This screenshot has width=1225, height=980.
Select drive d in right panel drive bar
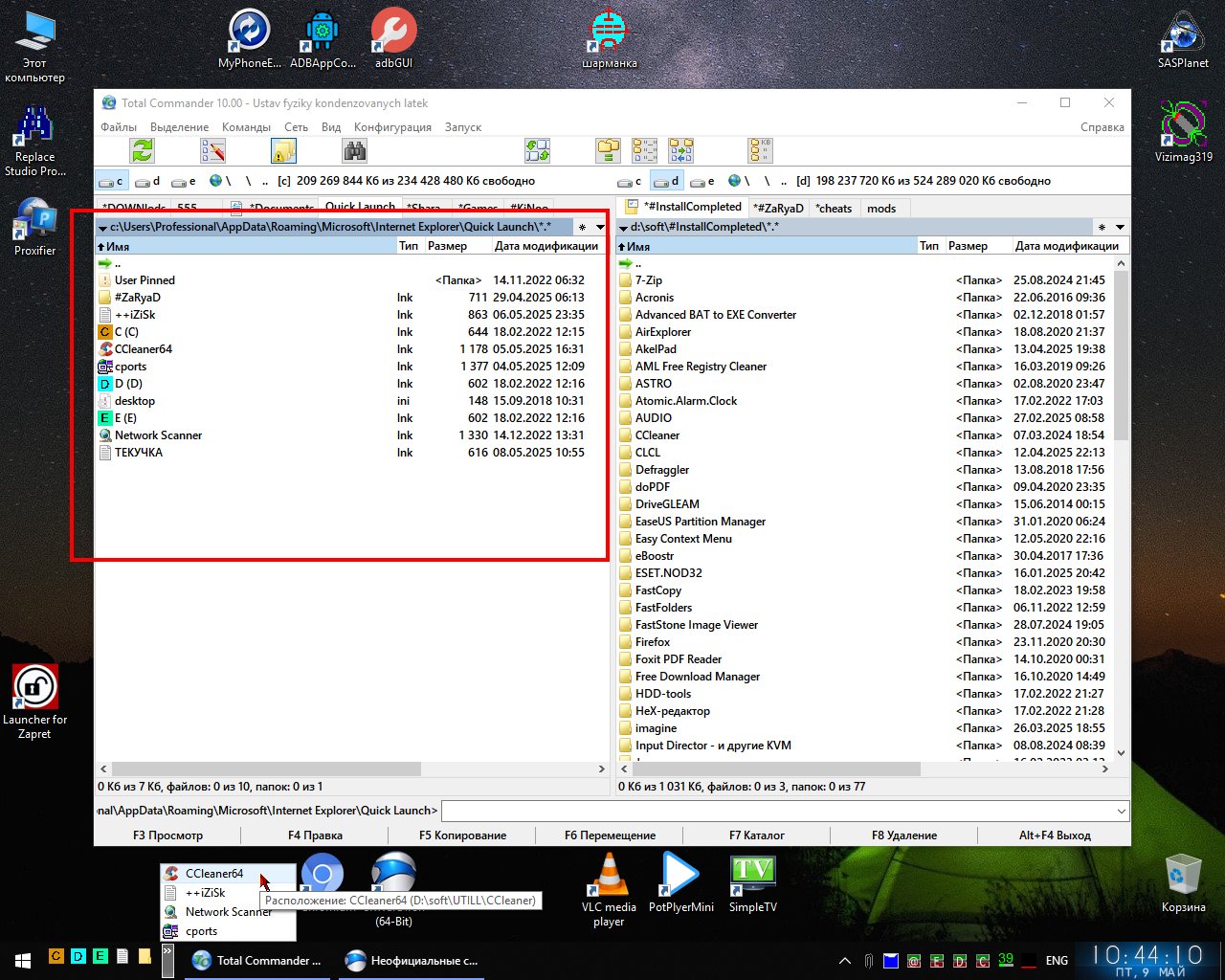pyautogui.click(x=666, y=181)
